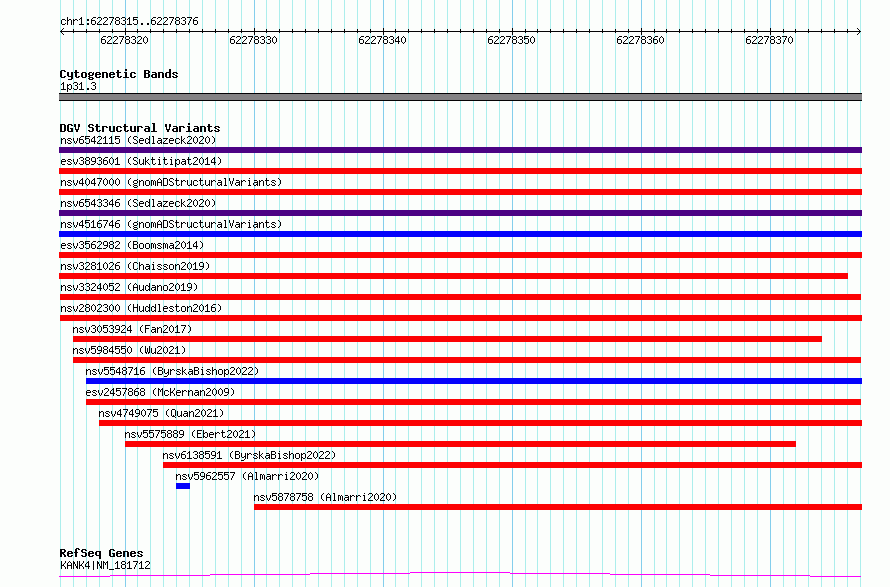Click the small blue bar under nsv5962557
890x587 pixels.
[183, 486]
